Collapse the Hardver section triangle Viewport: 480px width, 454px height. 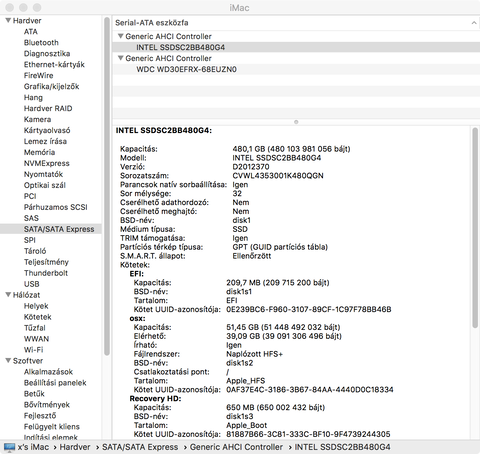click(8, 21)
